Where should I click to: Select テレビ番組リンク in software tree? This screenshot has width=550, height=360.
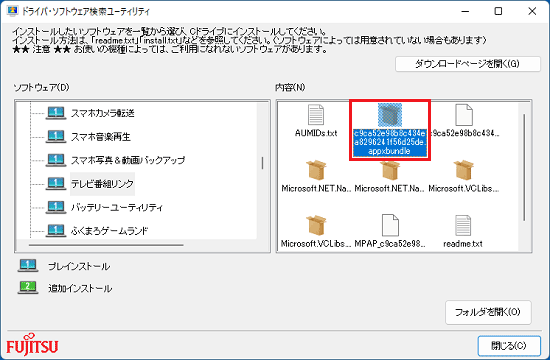pos(102,184)
